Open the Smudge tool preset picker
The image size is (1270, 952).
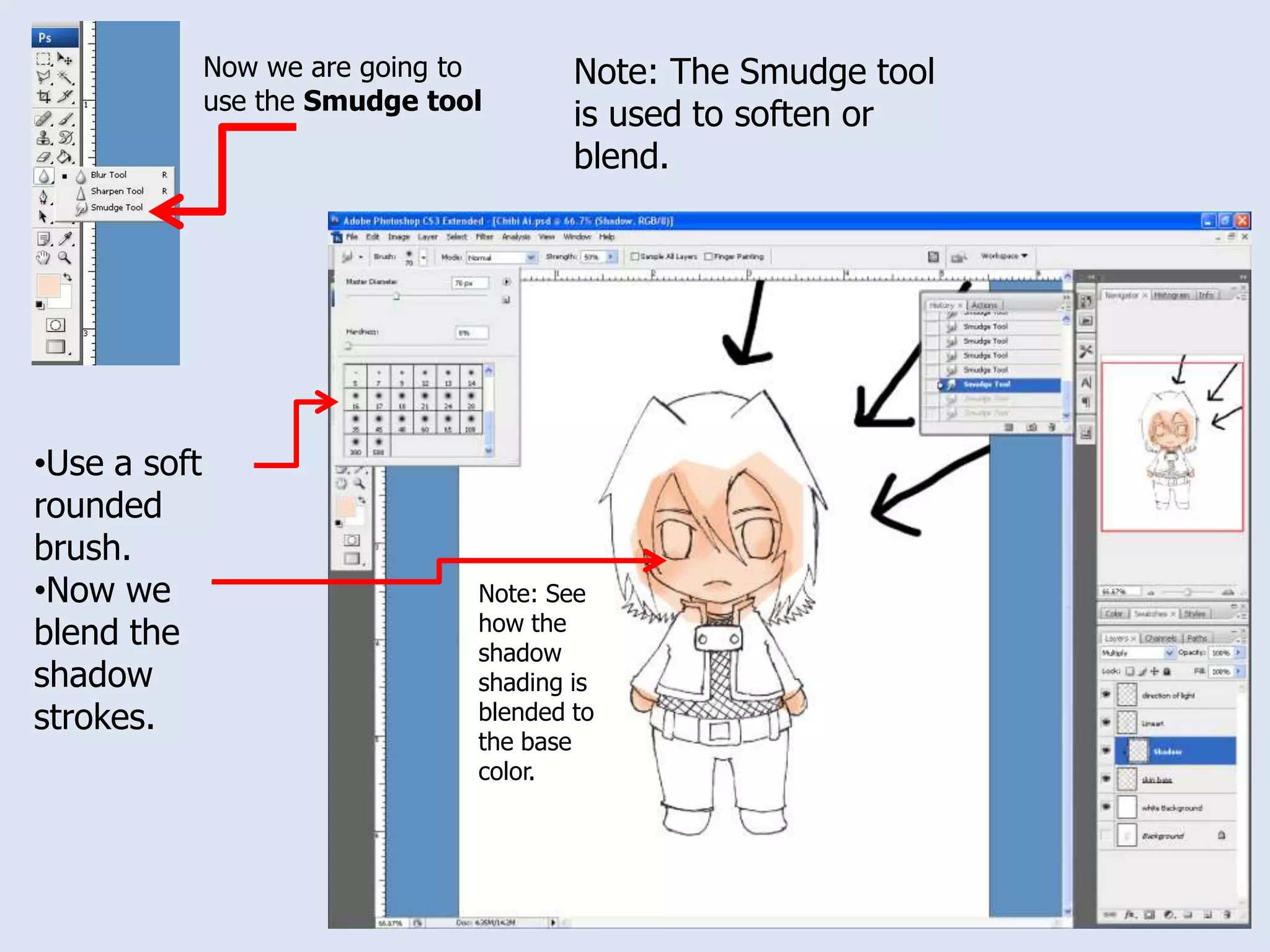(352, 257)
